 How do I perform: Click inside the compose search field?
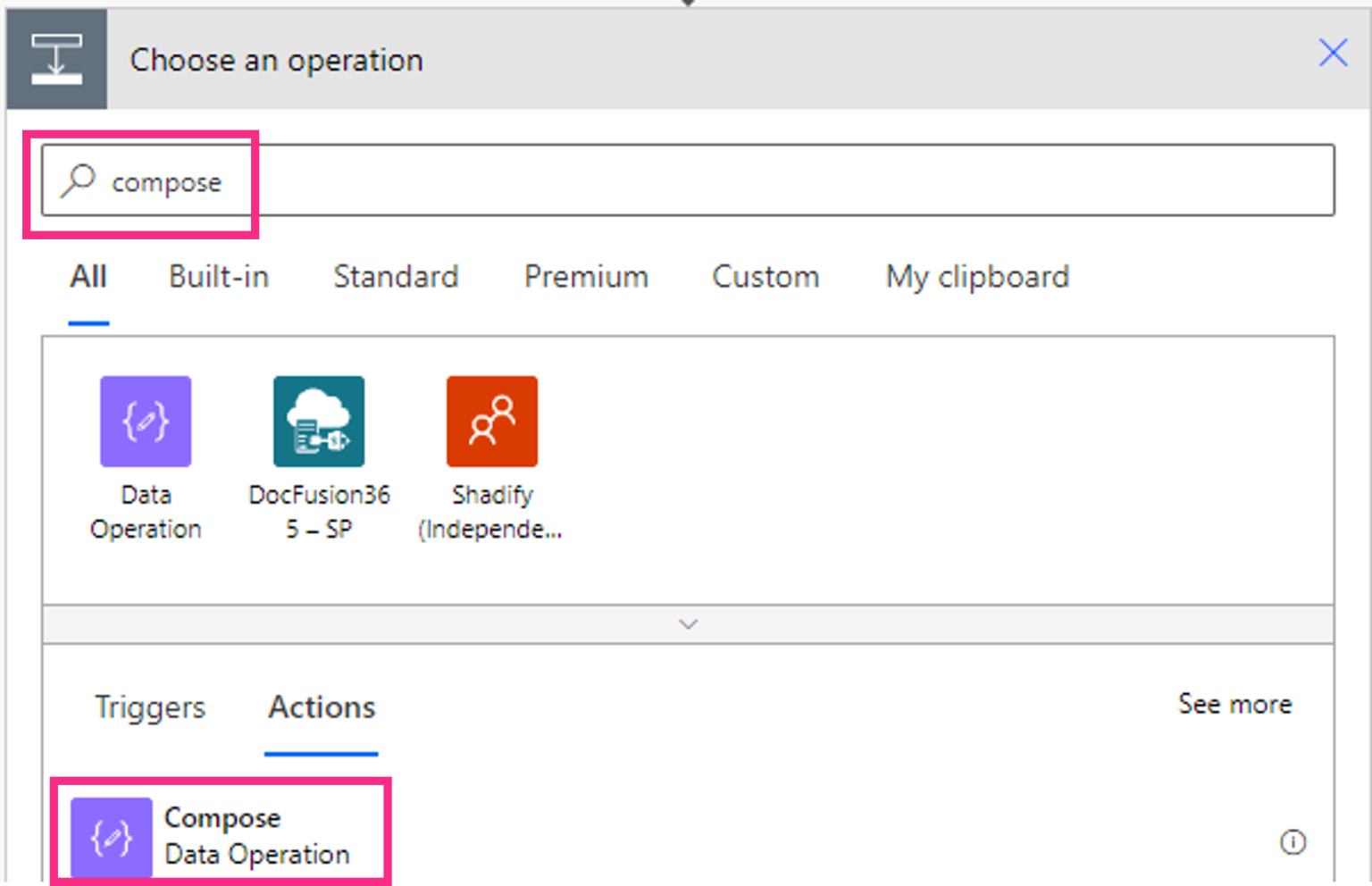coord(357,180)
